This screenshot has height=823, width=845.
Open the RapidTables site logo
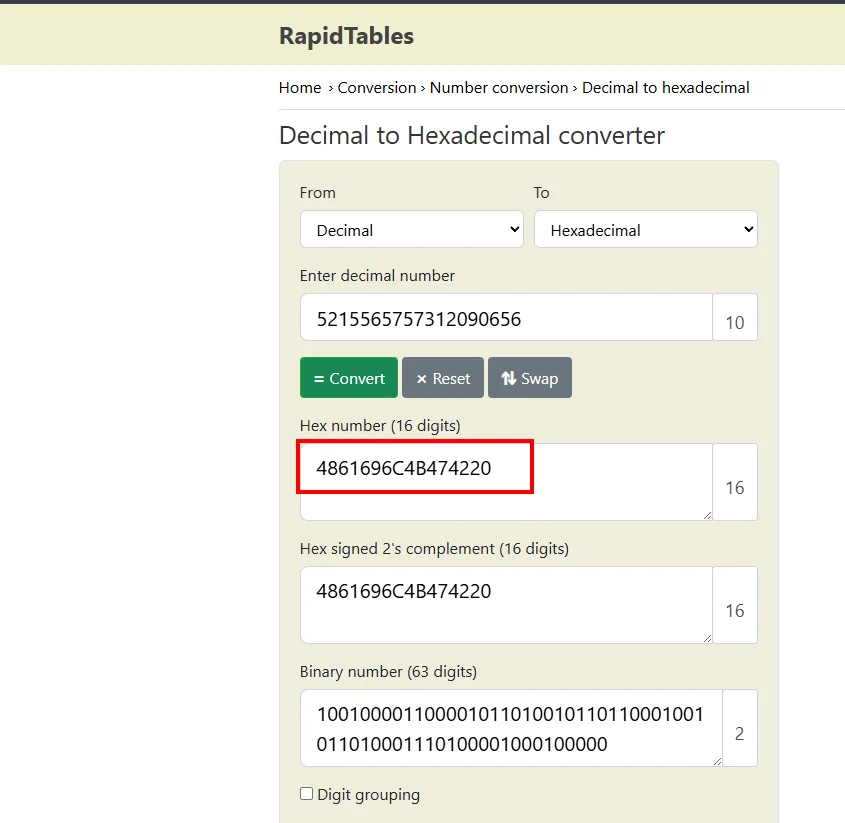pyautogui.click(x=347, y=36)
